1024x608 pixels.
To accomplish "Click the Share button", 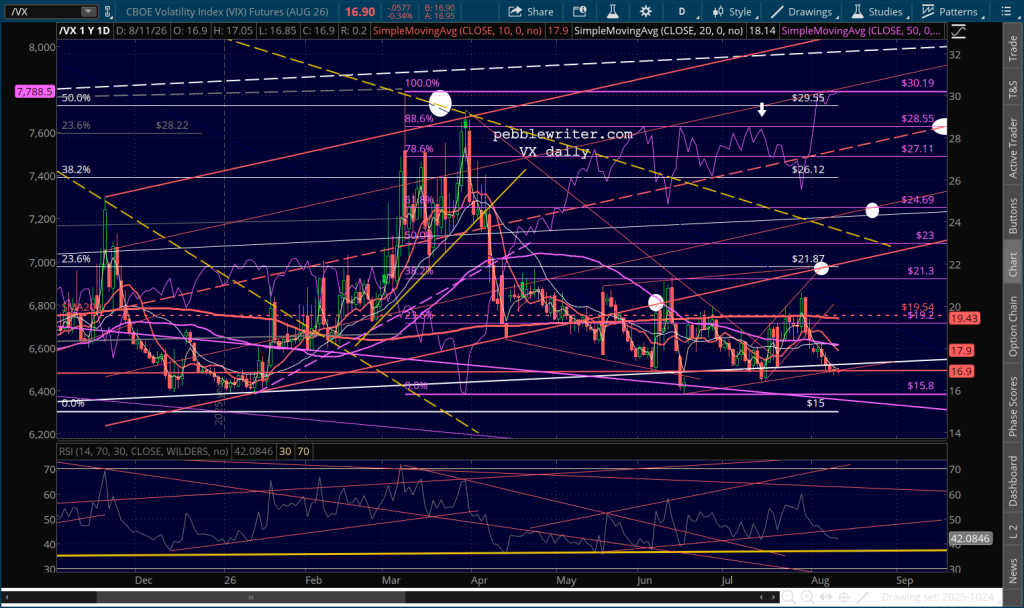I will click(x=531, y=12).
